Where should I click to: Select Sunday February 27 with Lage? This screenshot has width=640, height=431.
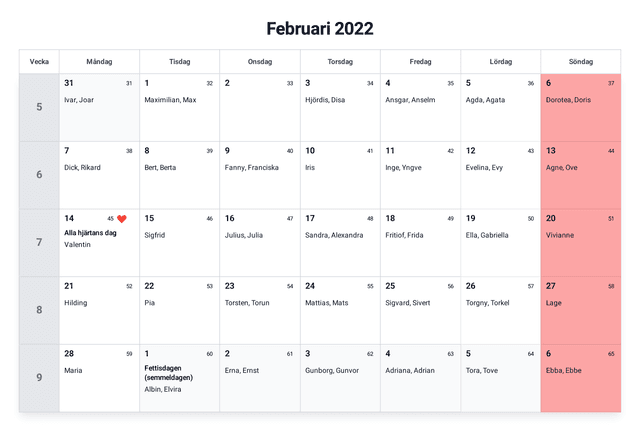pyautogui.click(x=580, y=310)
